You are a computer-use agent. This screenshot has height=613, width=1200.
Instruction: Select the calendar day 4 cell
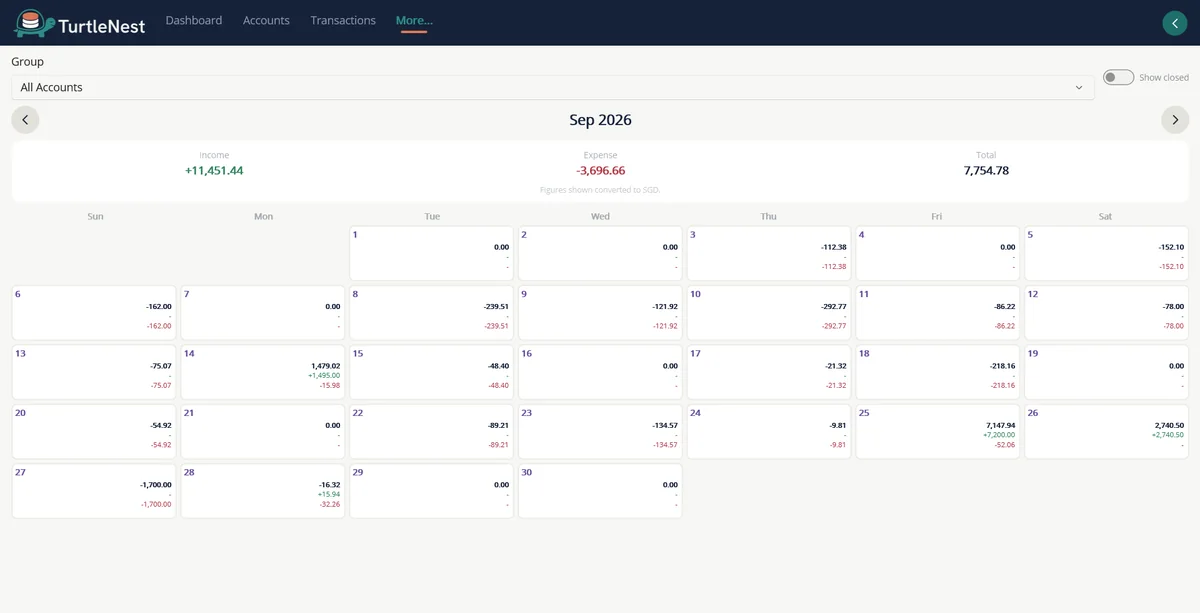tap(937, 253)
